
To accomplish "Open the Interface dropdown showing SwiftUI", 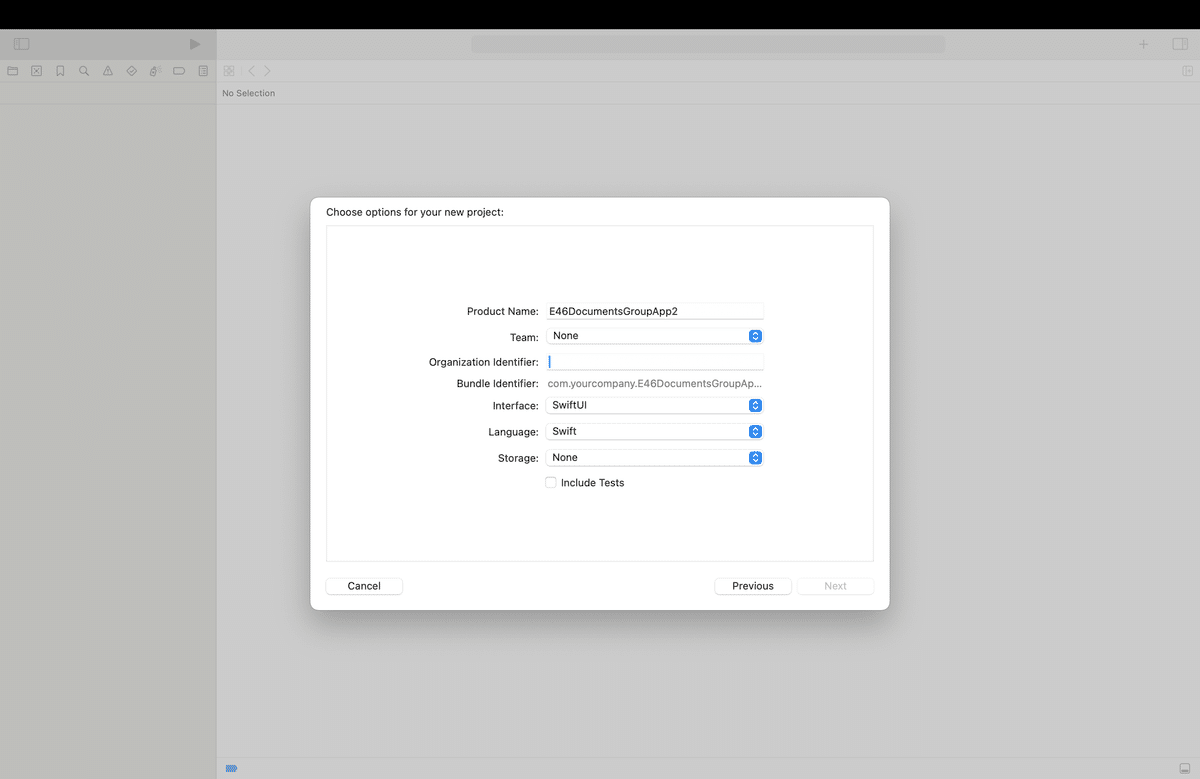I will [x=655, y=406].
